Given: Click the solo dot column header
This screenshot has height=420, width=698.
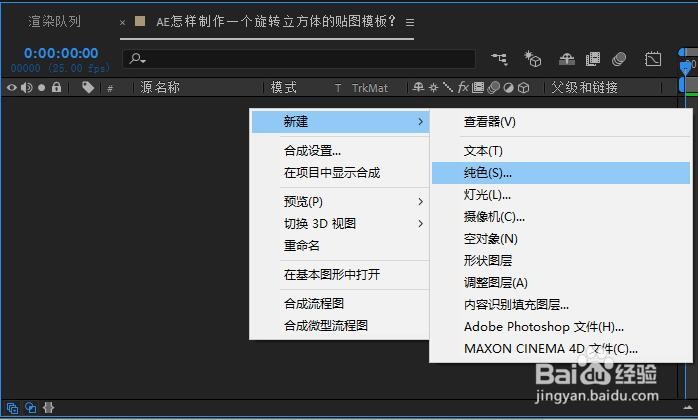Looking at the screenshot, I should tap(41, 88).
